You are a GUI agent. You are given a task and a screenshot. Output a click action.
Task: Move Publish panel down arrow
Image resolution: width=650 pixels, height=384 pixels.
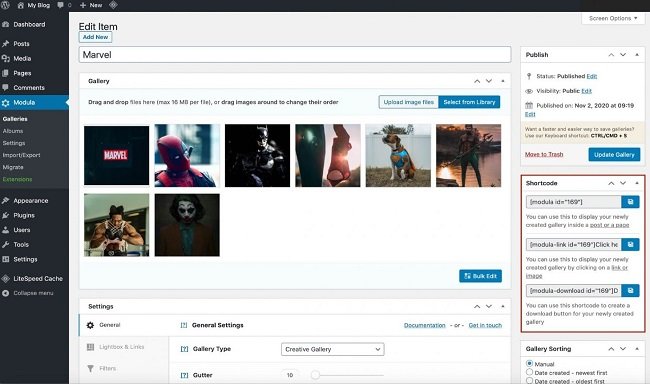pos(623,55)
